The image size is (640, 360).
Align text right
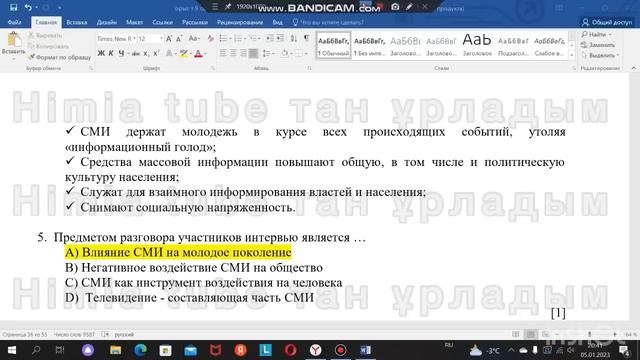[x=243, y=53]
